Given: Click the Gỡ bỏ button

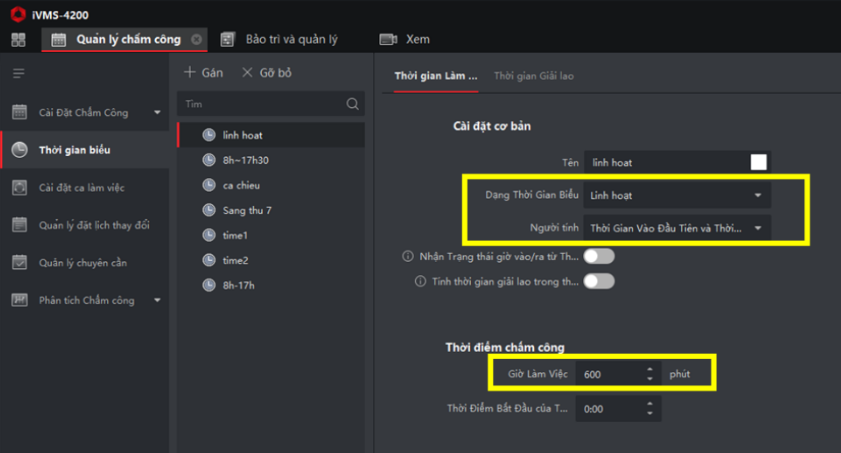Looking at the screenshot, I should [x=267, y=73].
